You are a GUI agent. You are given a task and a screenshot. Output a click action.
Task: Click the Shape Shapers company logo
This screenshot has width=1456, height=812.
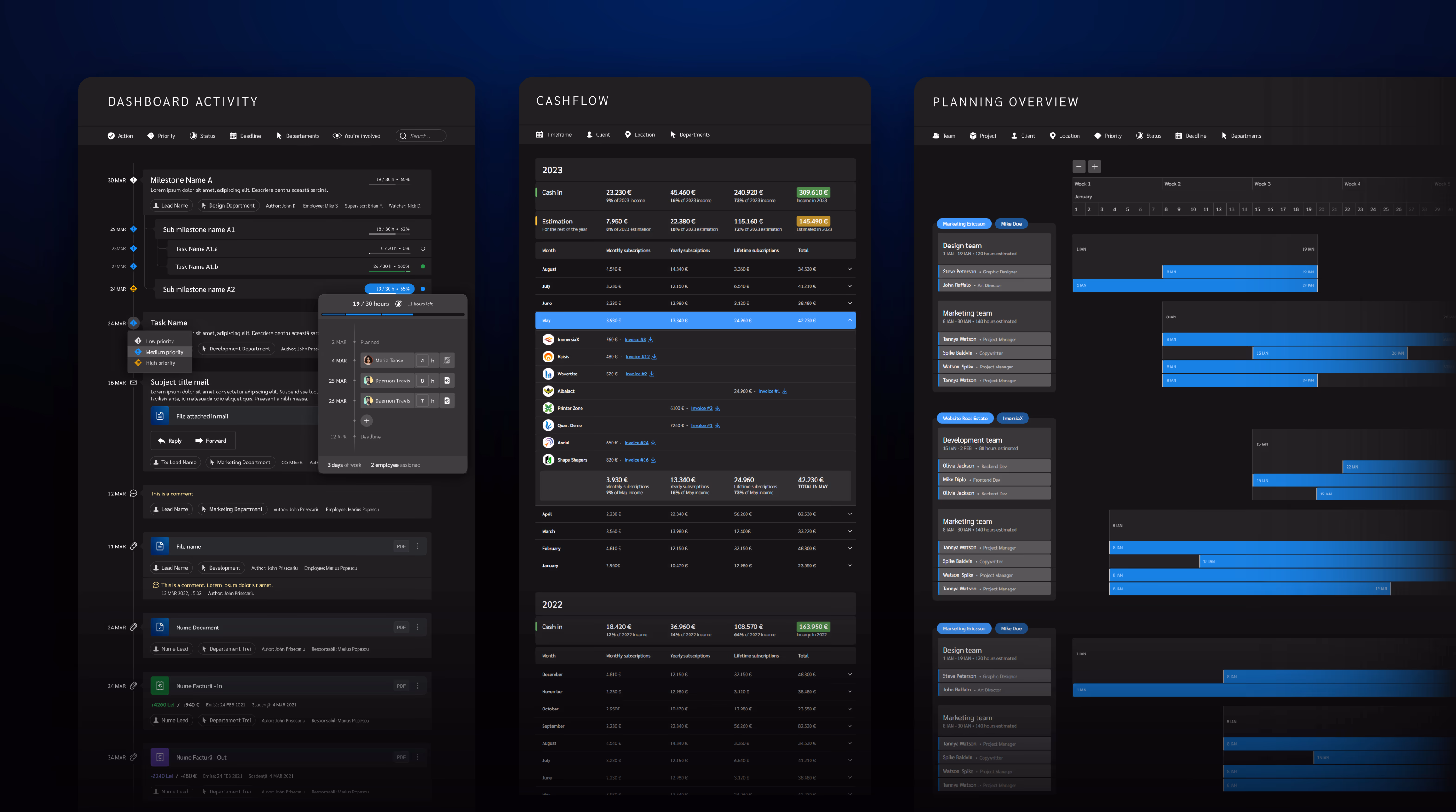548,459
